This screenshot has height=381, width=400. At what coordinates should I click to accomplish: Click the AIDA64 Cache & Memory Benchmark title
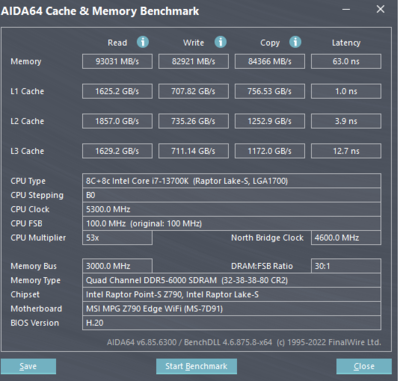pos(100,11)
